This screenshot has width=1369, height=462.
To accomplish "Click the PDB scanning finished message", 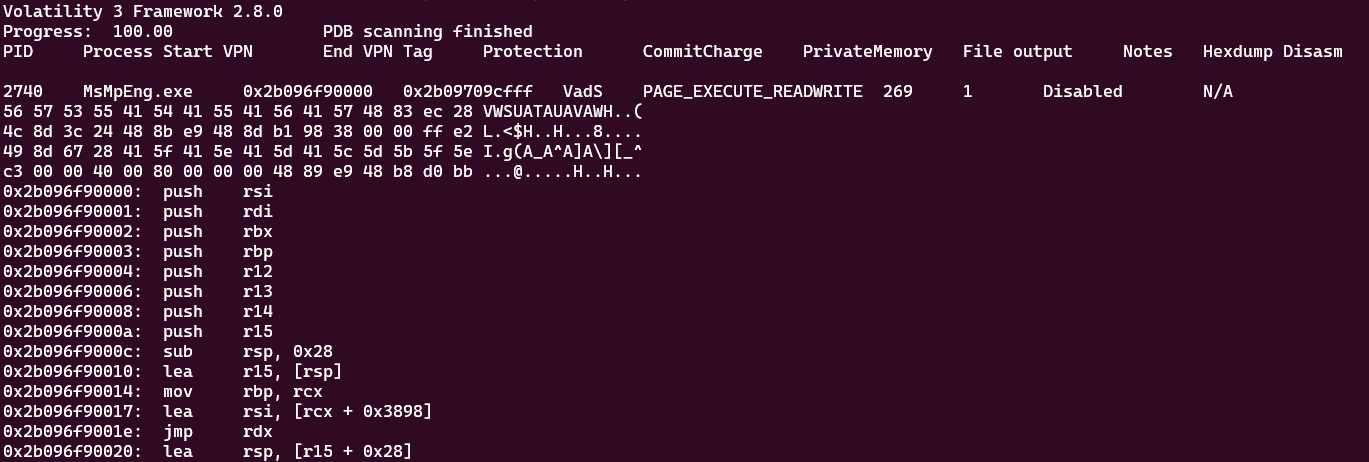I will click(x=427, y=32).
